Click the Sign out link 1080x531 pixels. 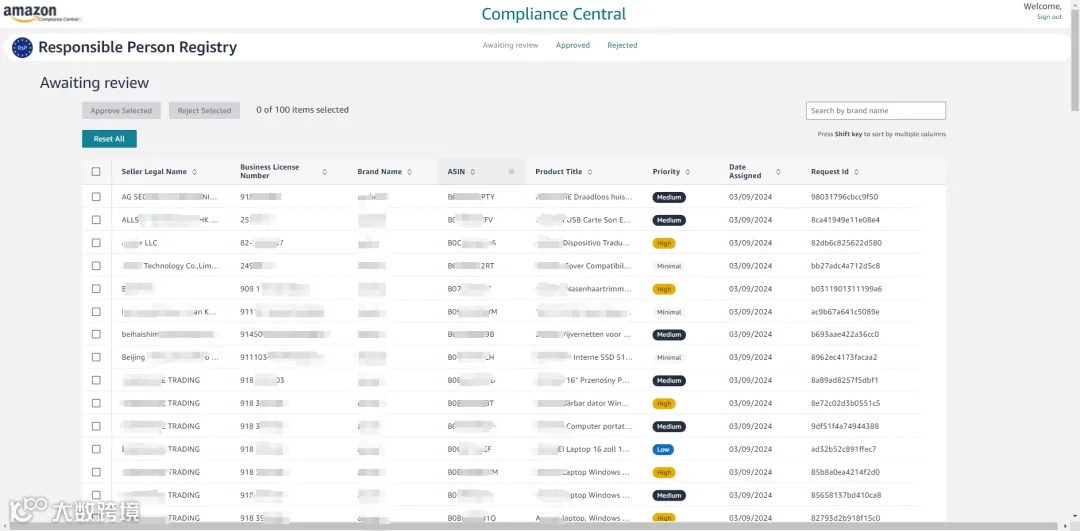point(1049,17)
